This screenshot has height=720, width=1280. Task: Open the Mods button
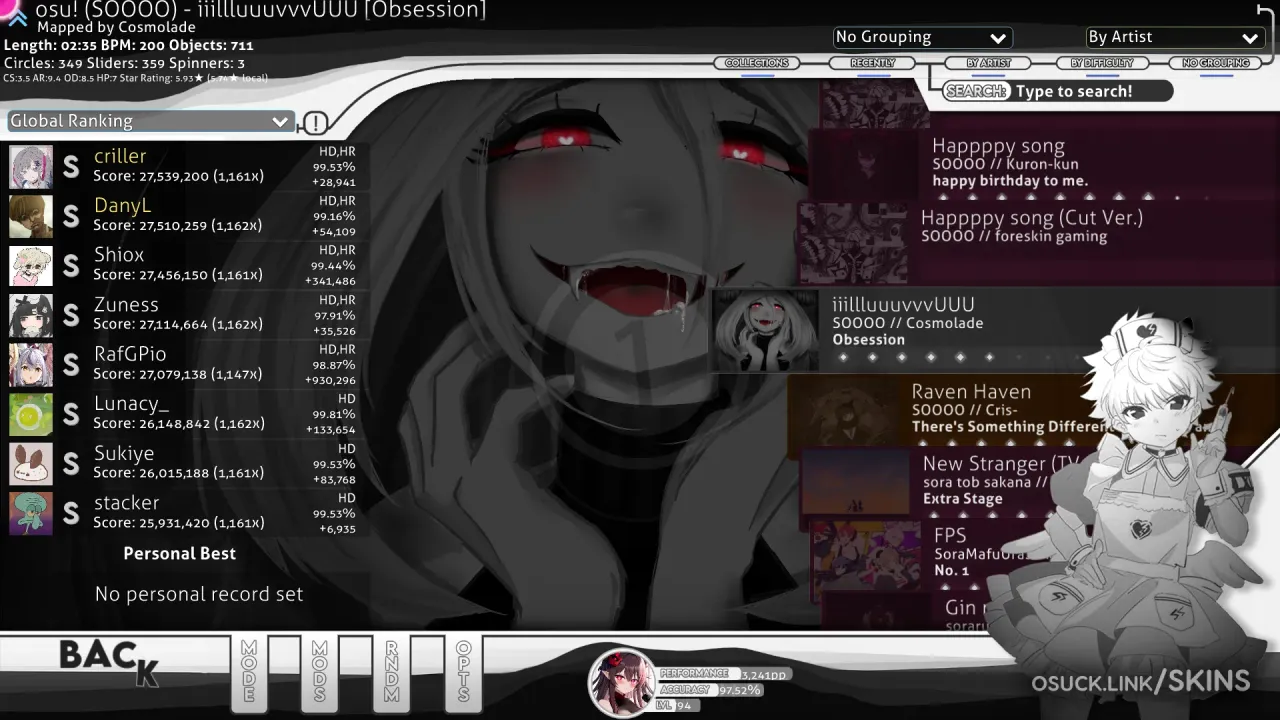coord(320,673)
